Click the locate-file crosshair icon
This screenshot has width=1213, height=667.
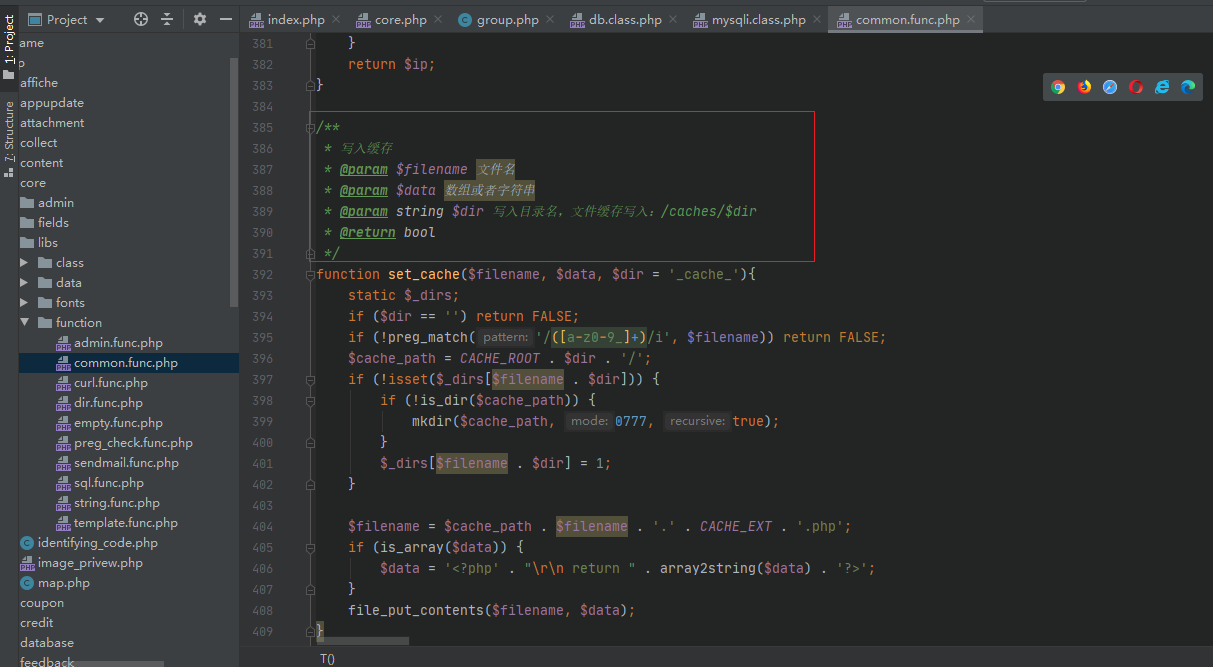click(141, 19)
